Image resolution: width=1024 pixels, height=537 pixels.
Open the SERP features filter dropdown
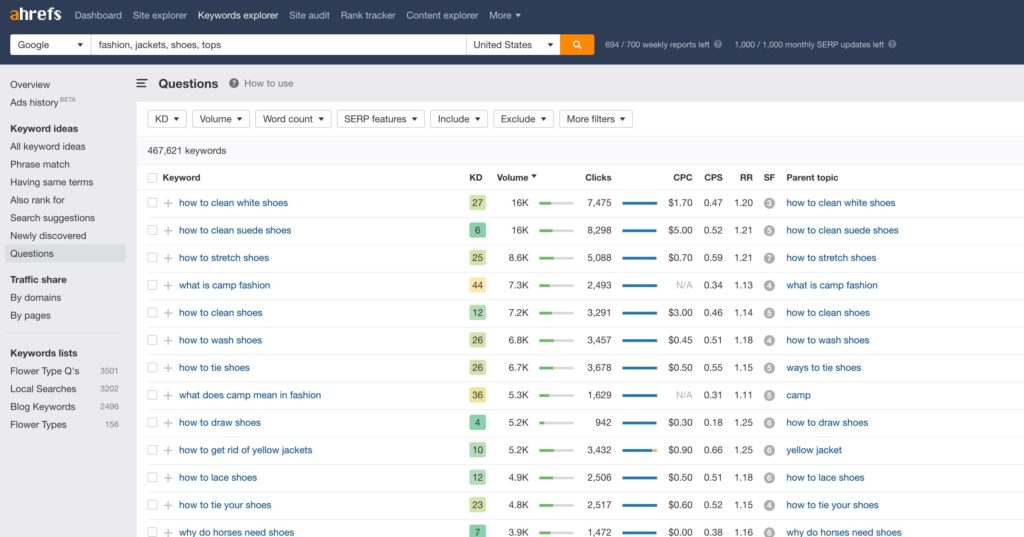381,119
